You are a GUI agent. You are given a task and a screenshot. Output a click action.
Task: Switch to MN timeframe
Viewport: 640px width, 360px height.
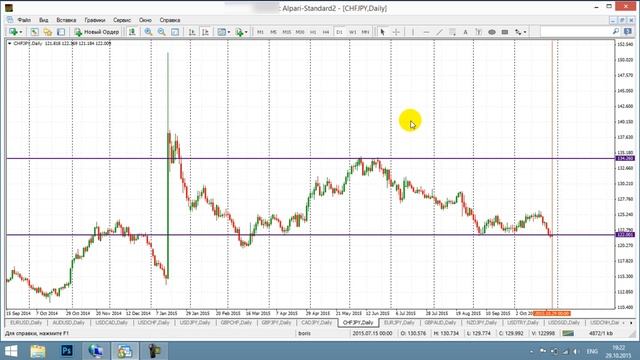click(x=366, y=32)
